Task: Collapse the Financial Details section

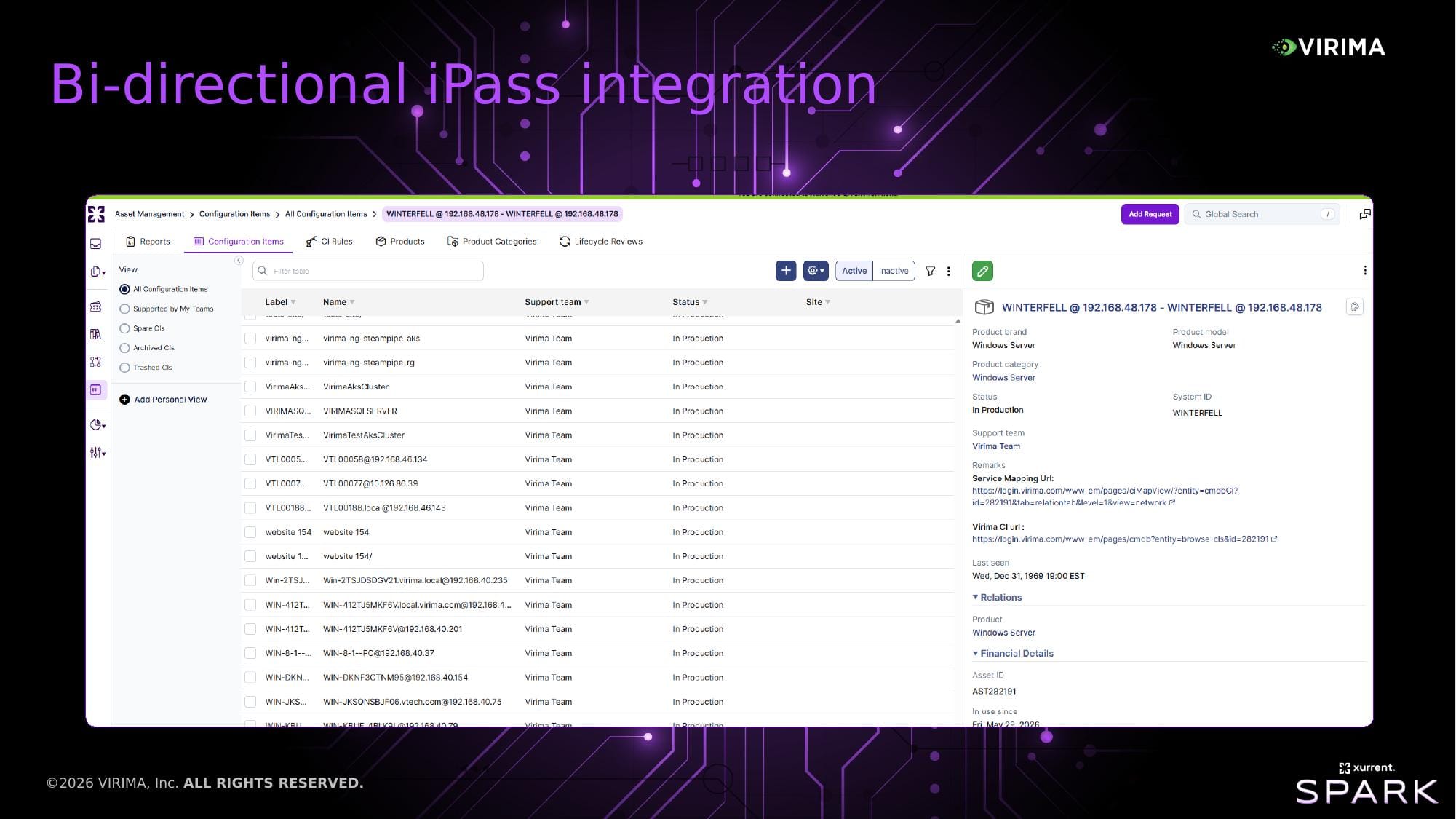Action: tap(1013, 653)
